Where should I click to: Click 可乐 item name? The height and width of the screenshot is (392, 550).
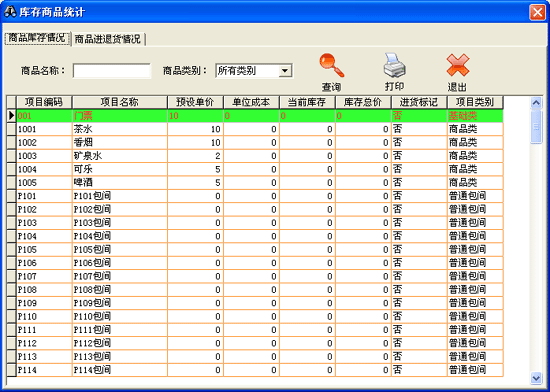120,169
